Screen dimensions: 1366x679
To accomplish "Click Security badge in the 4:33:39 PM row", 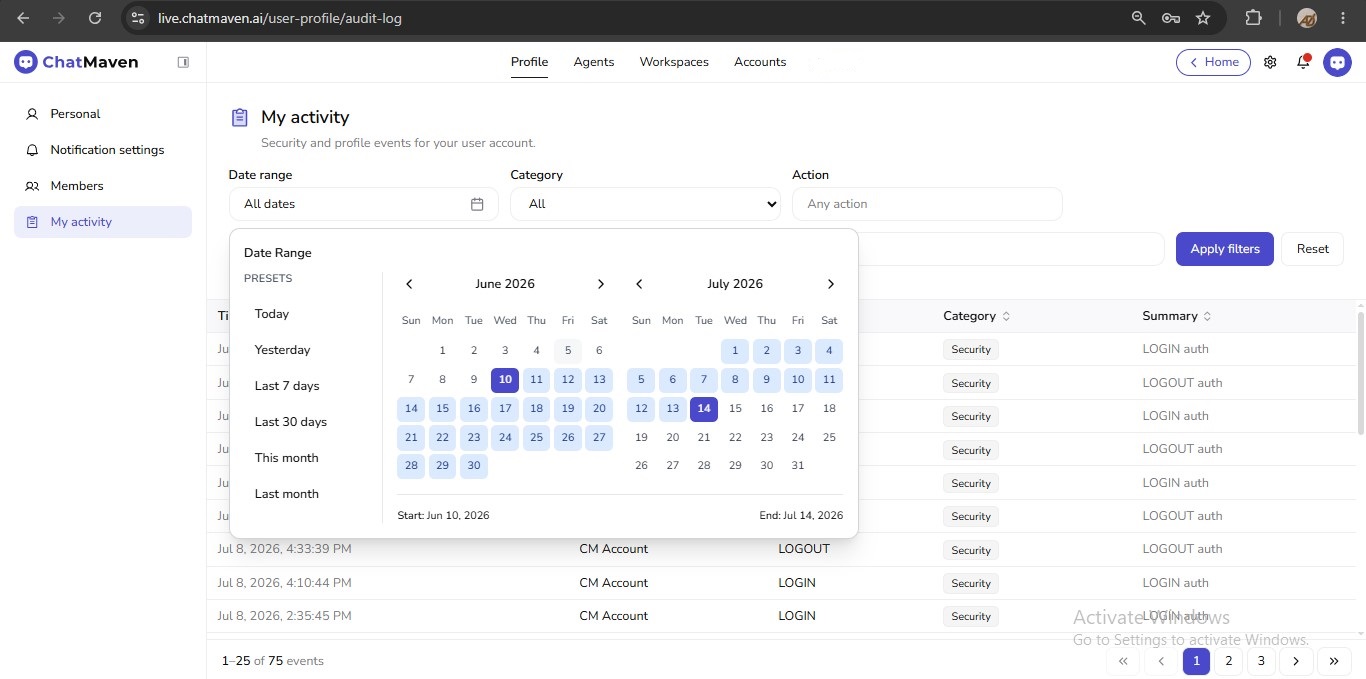I will point(971,550).
